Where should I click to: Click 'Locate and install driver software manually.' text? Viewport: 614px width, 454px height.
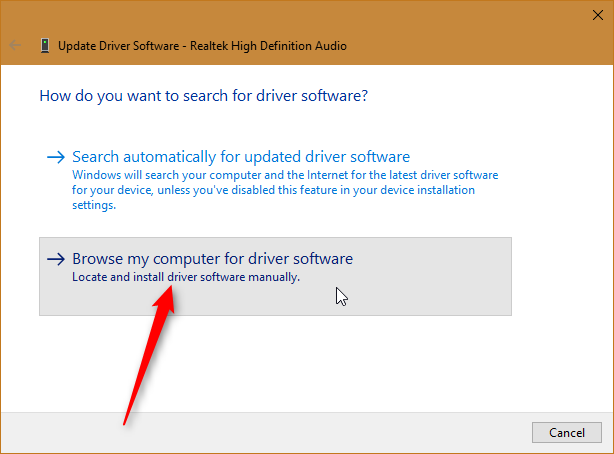pos(186,277)
